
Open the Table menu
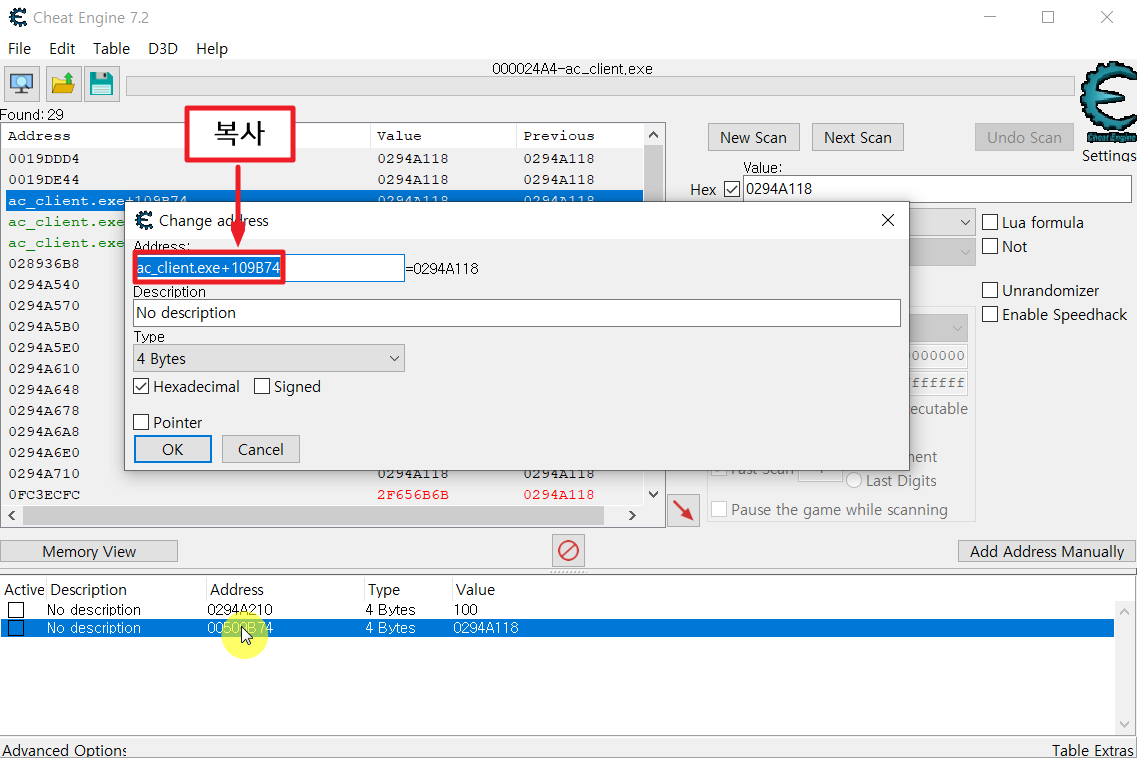pos(111,49)
